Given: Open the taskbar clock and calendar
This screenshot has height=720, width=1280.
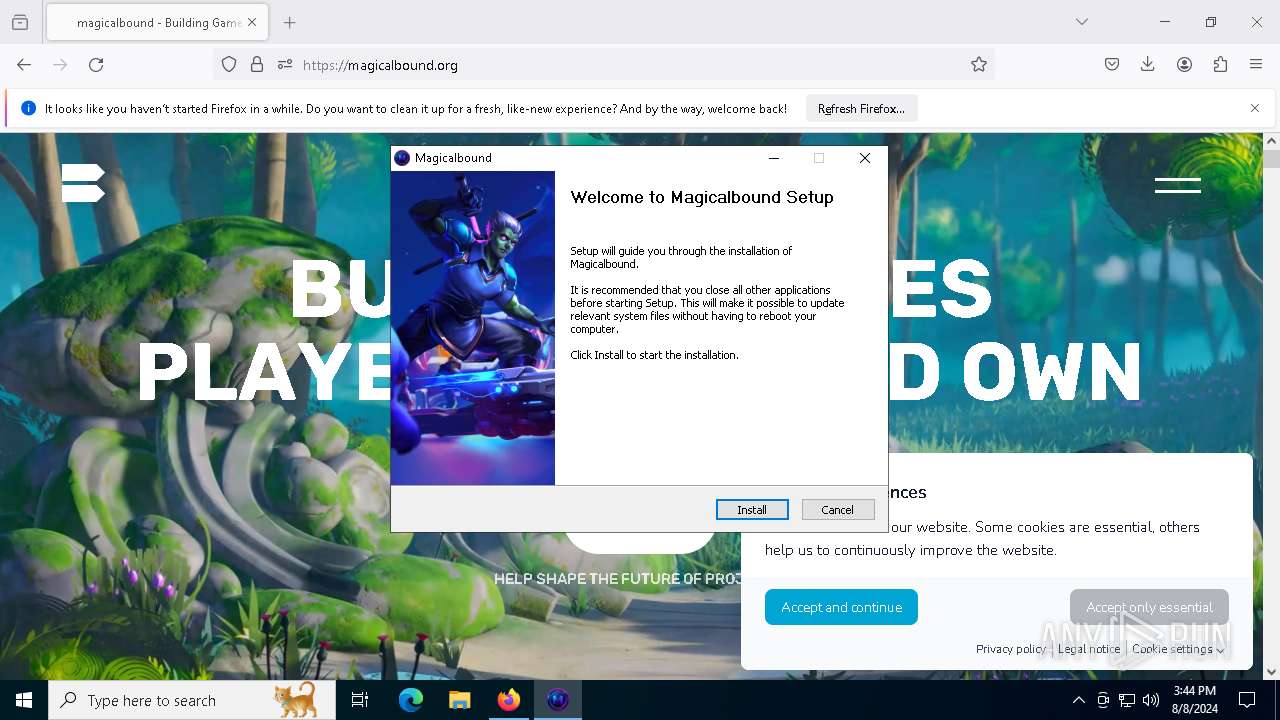Looking at the screenshot, I should [1195, 700].
